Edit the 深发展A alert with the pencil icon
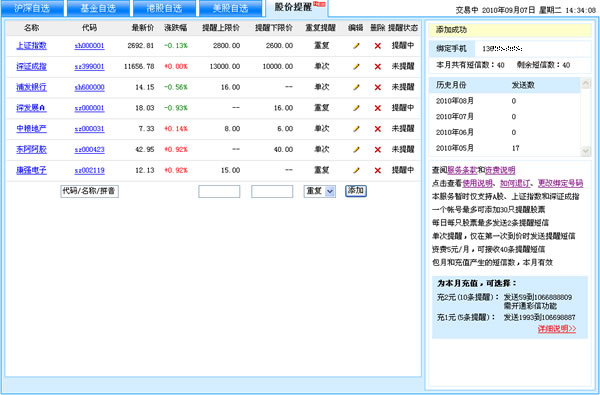This screenshot has width=600, height=395. click(356, 108)
